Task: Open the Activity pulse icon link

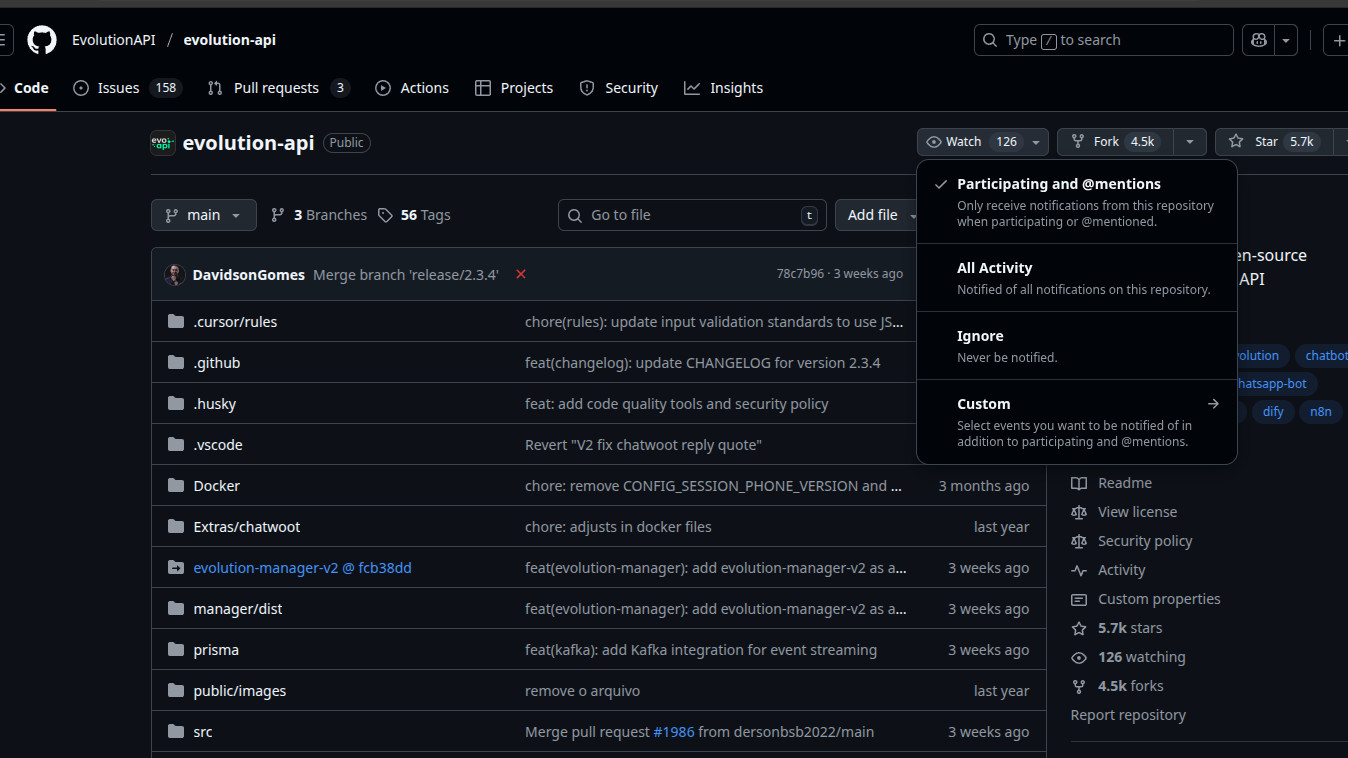Action: 1079,570
